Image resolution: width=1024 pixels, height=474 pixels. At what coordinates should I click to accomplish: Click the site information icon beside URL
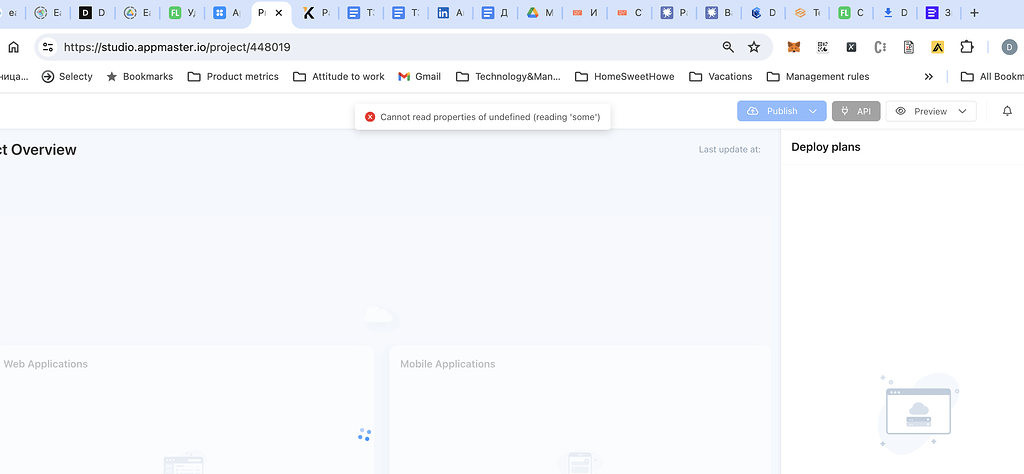coord(48,47)
